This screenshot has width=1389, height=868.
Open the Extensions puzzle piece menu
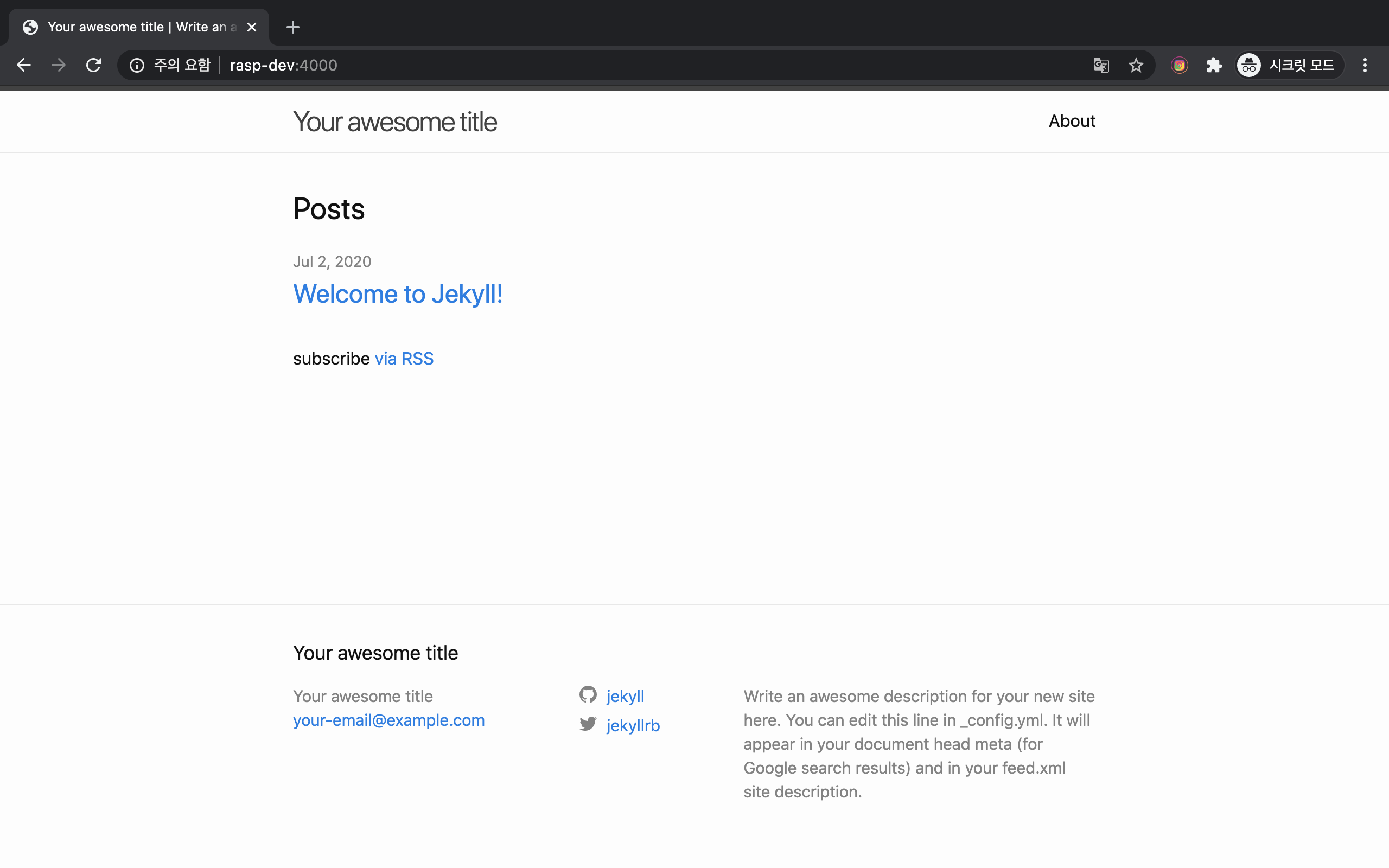(1214, 66)
